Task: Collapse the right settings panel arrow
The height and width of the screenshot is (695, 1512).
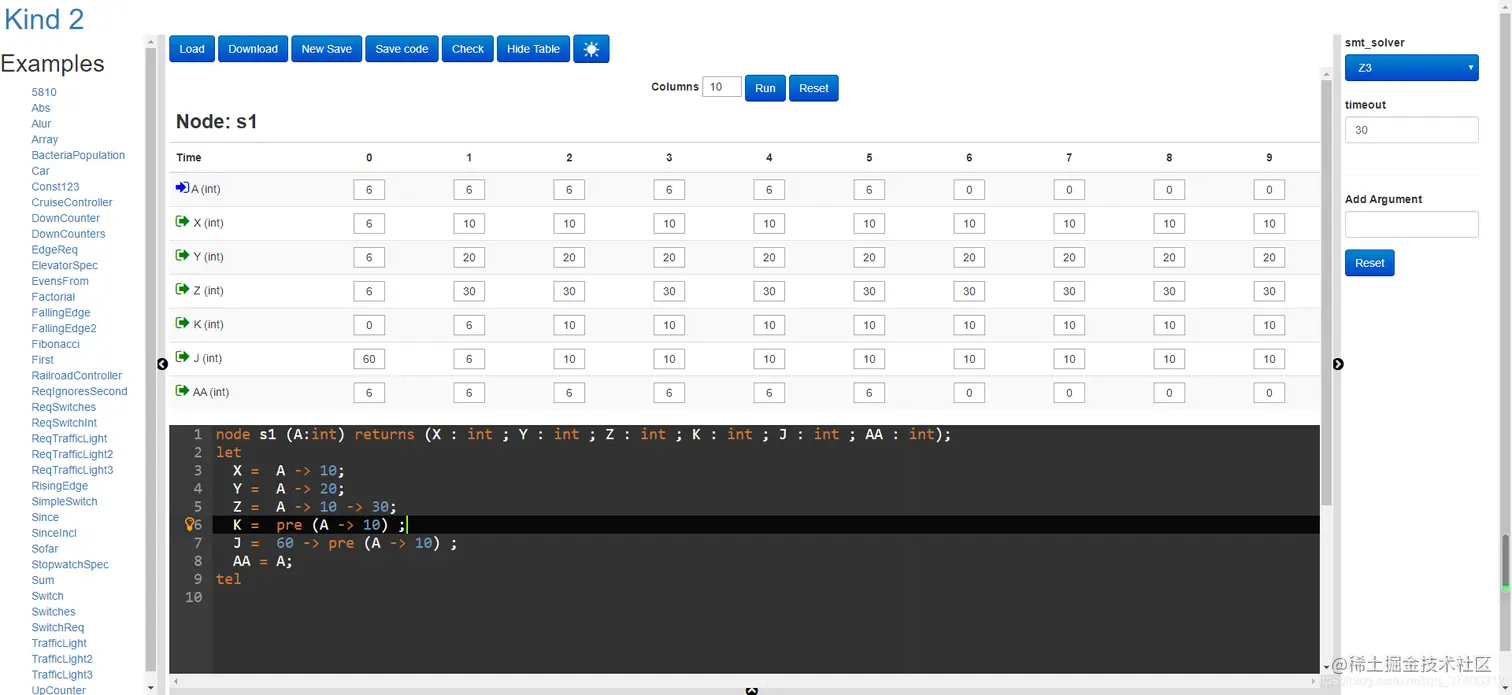Action: pyautogui.click(x=1338, y=364)
